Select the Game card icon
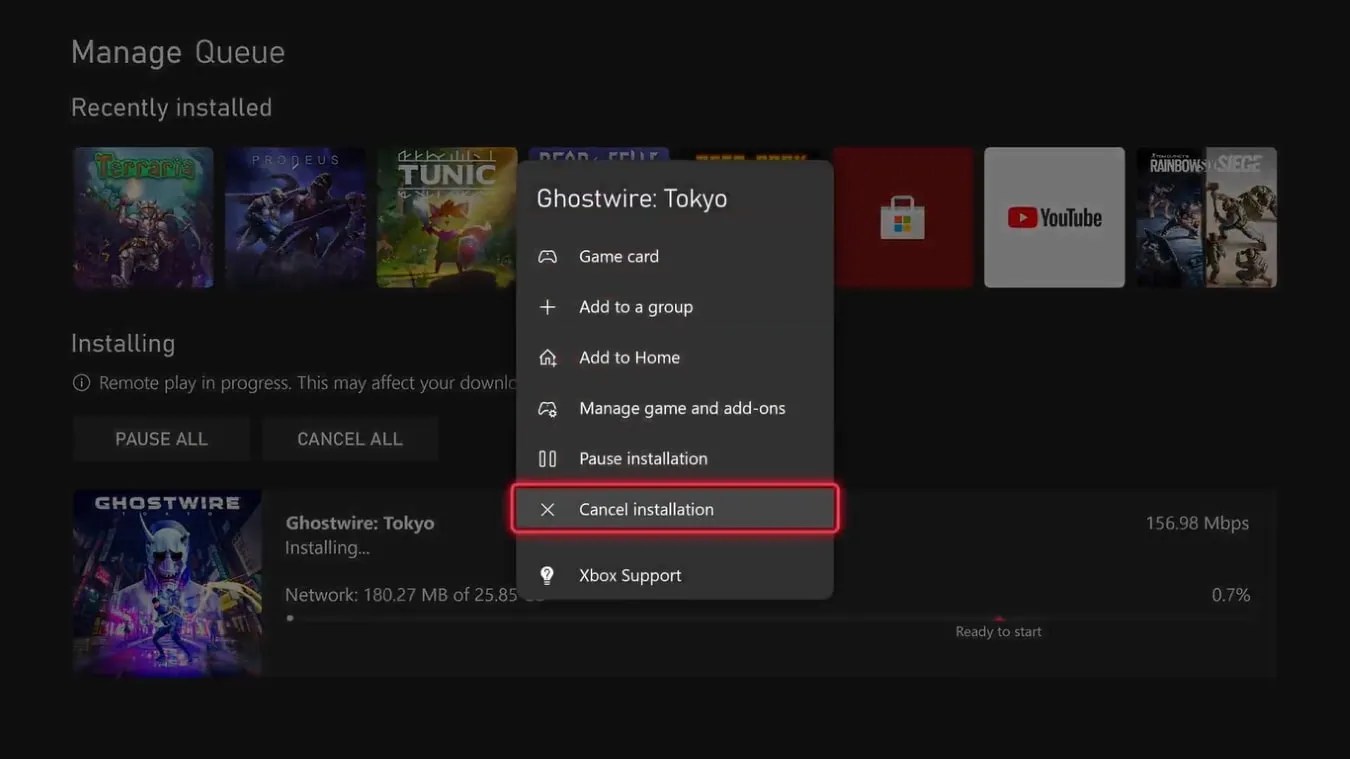The width and height of the screenshot is (1350, 759). pos(547,256)
